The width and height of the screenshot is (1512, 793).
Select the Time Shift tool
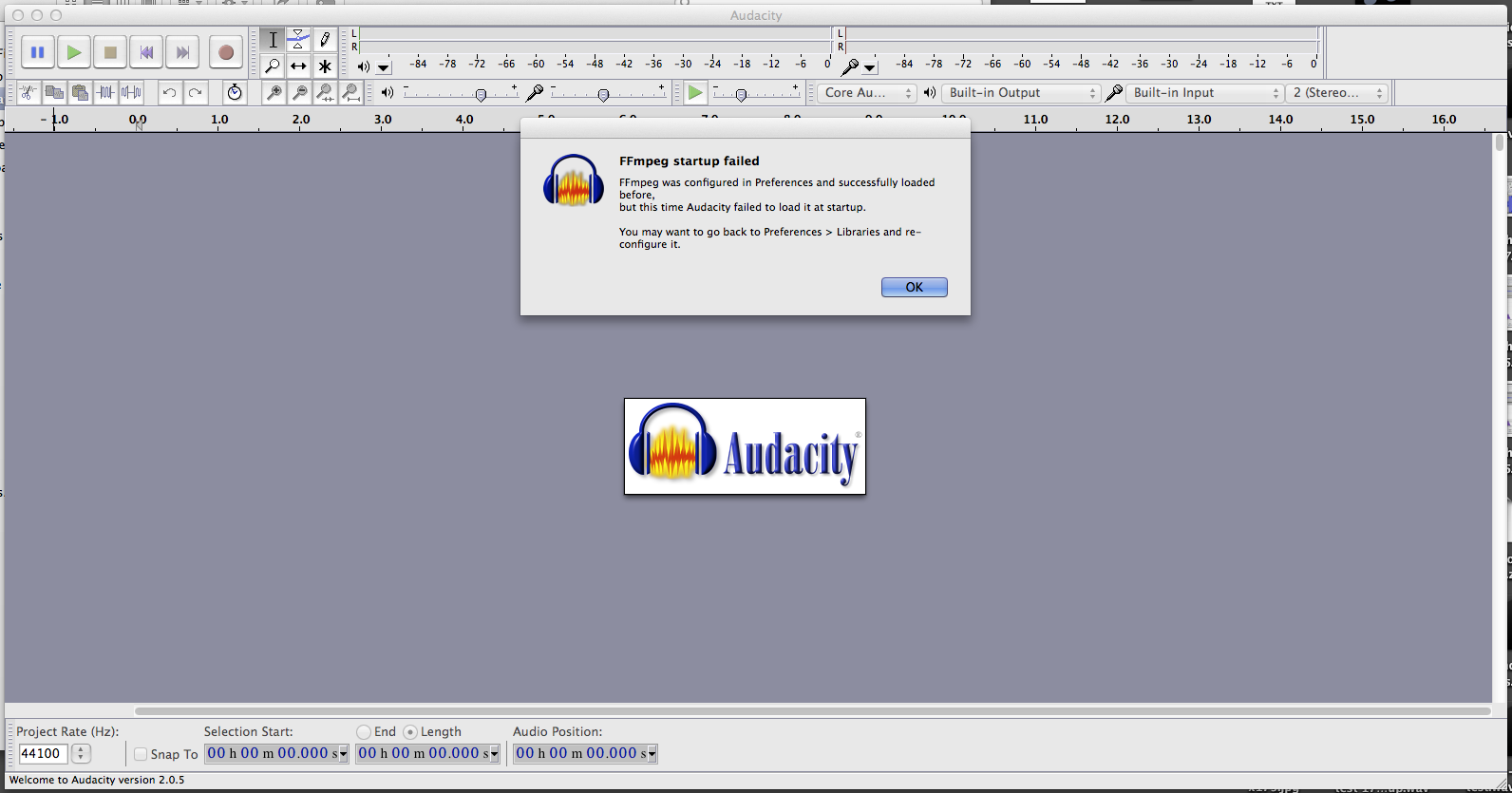coord(298,66)
